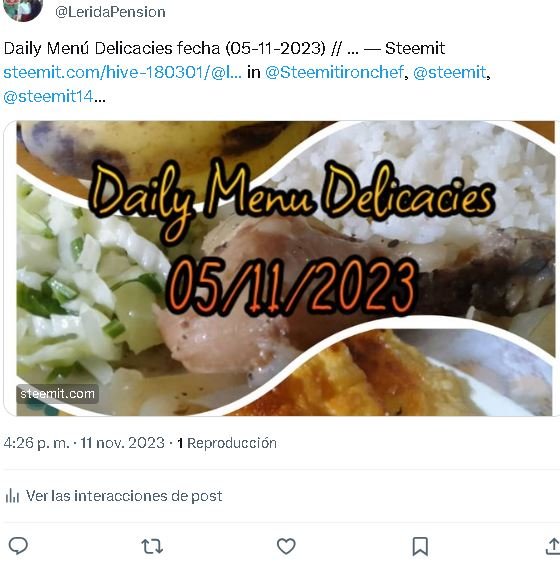The width and height of the screenshot is (560, 569).
Task: Click the 05/11/2023 date on the image
Action: (x=291, y=285)
